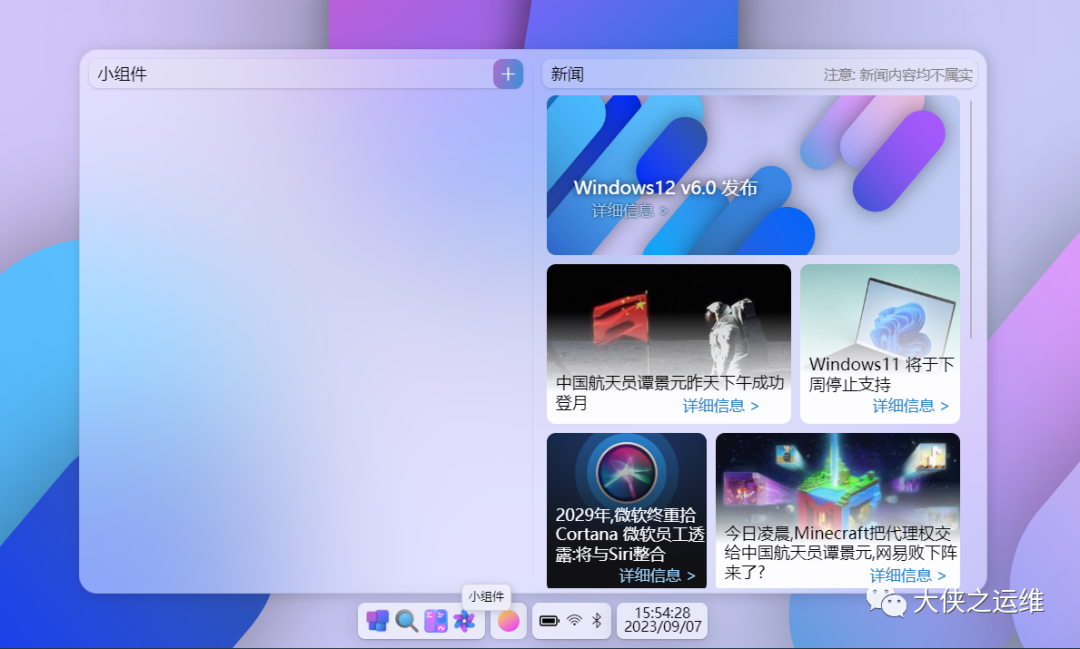Click the Siri orb image
Image resolution: width=1080 pixels, height=649 pixels.
626,472
